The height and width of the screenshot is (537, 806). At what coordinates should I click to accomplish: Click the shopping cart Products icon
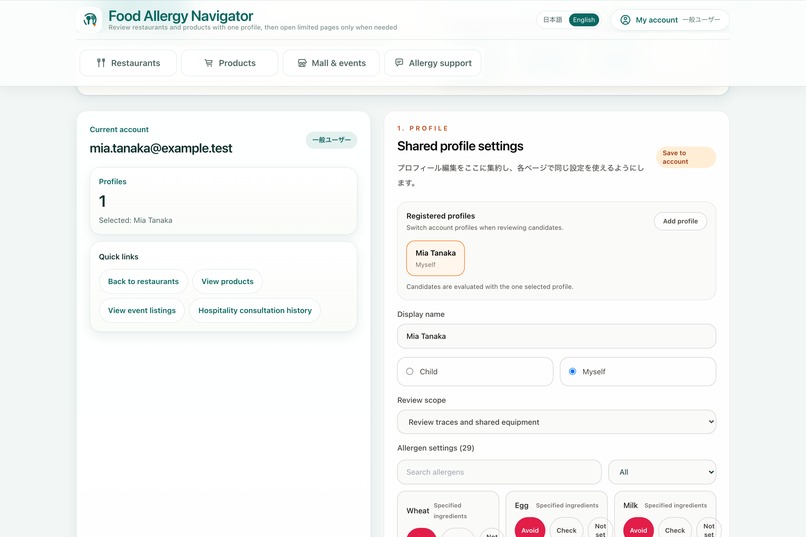point(208,63)
